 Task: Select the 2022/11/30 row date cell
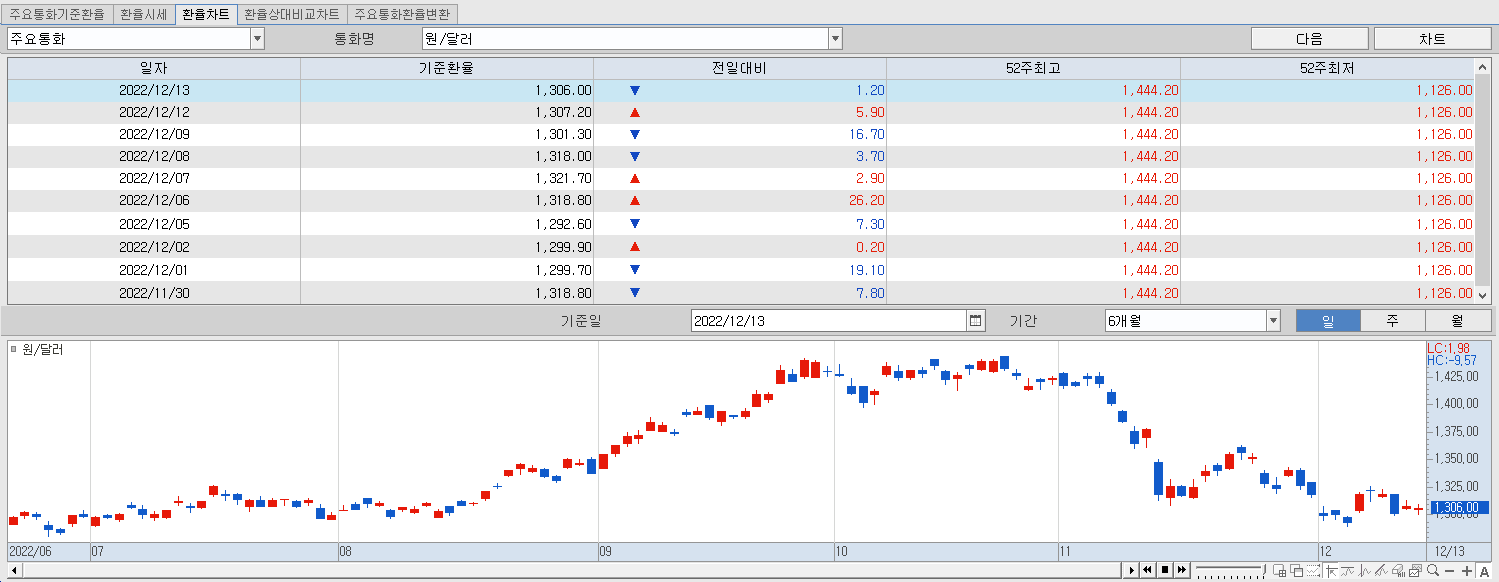pos(154,293)
